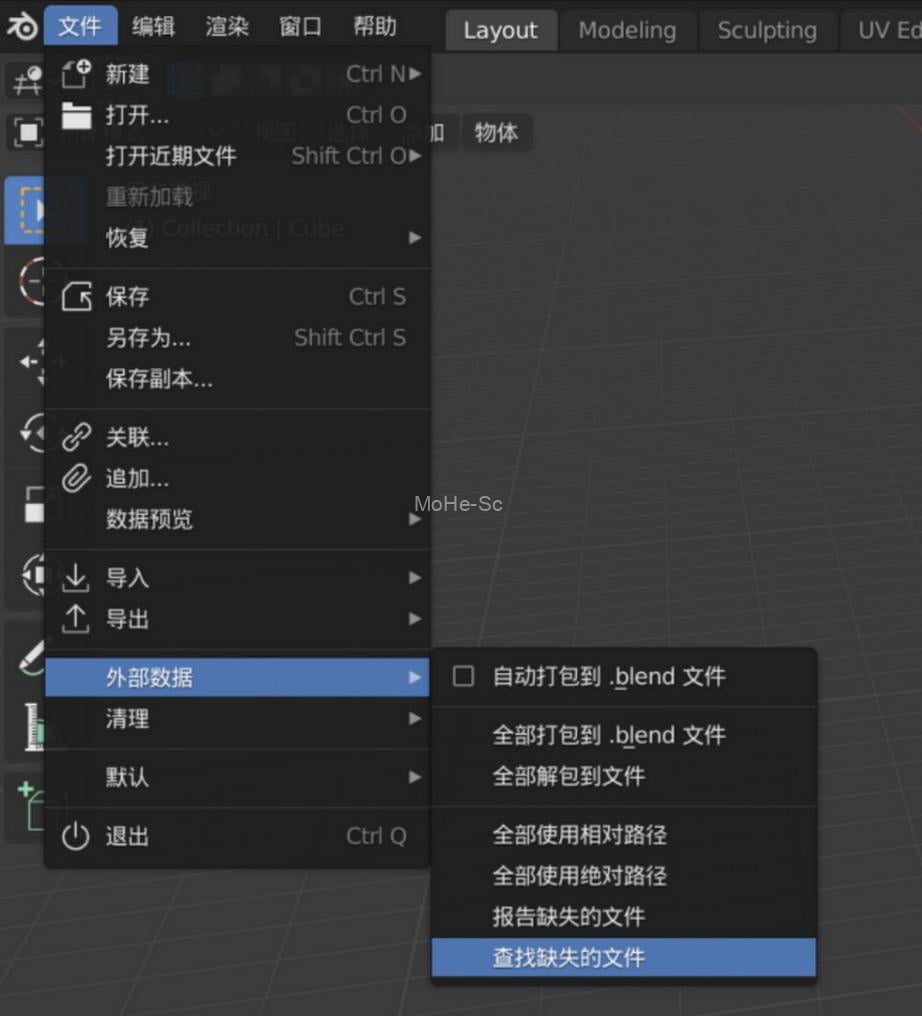Open the 物体 menu in viewport header

pyautogui.click(x=496, y=133)
